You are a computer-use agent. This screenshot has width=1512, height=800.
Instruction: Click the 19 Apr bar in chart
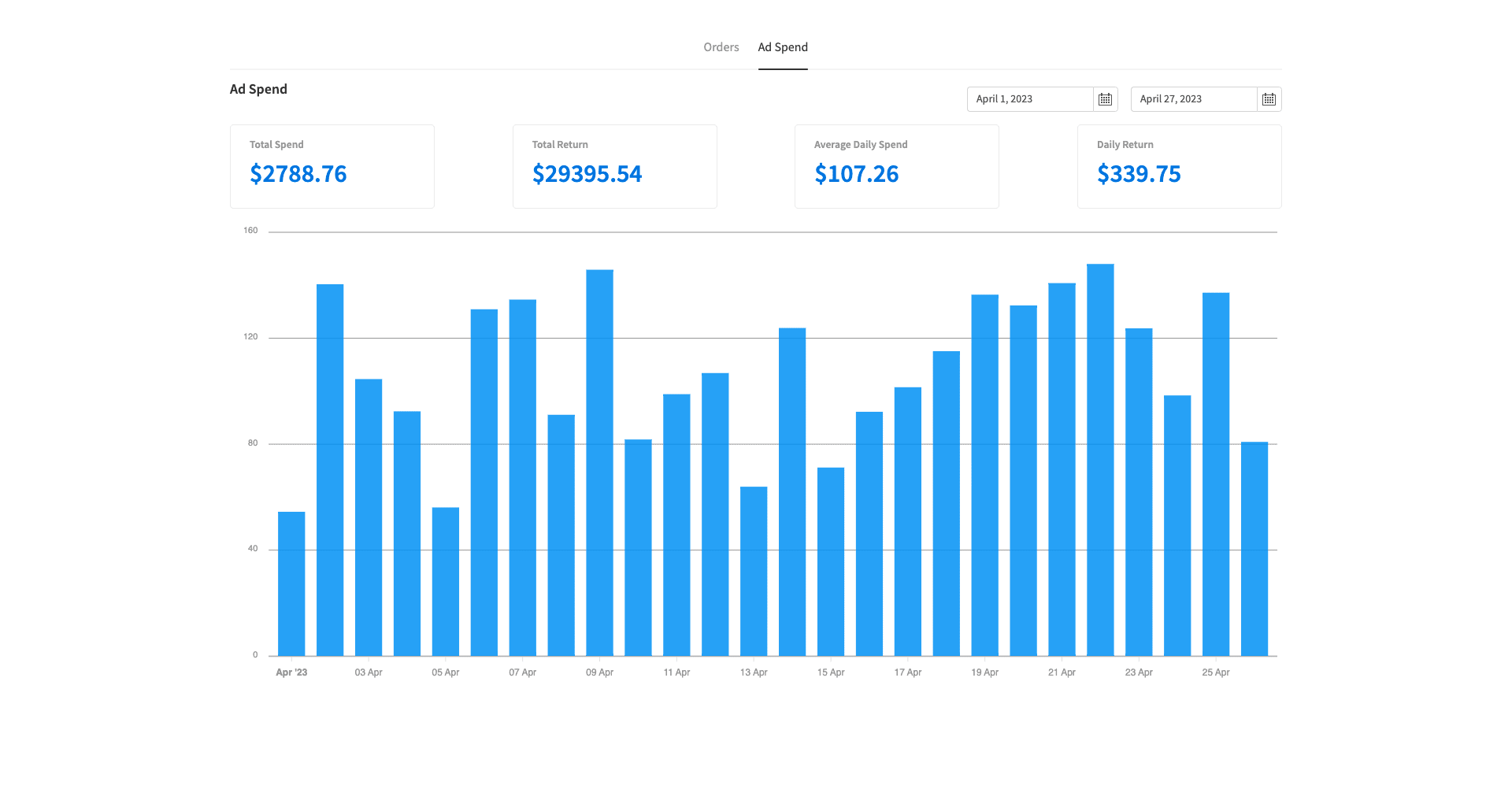coord(985,476)
